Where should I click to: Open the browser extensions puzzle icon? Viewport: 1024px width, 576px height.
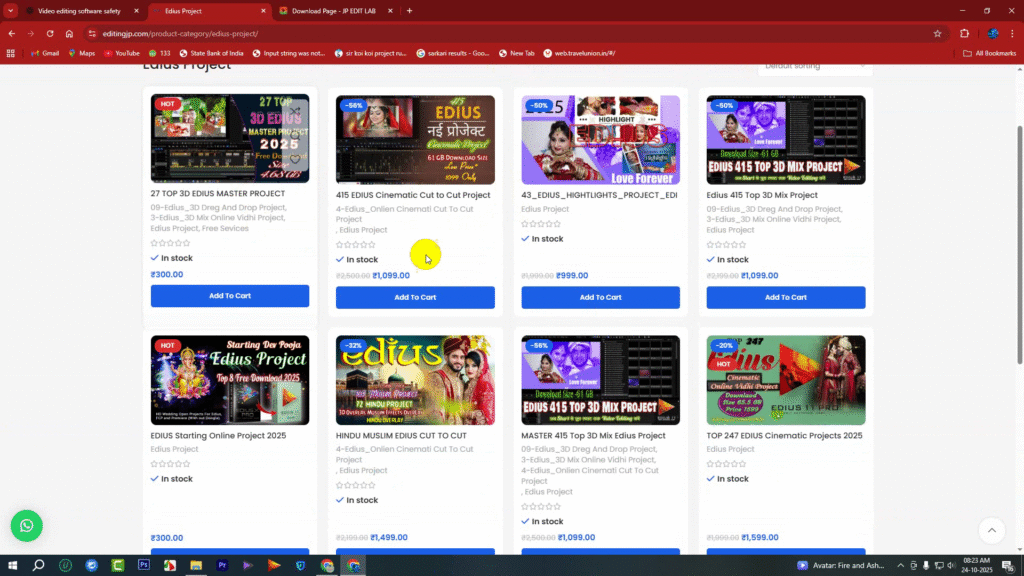point(964,33)
